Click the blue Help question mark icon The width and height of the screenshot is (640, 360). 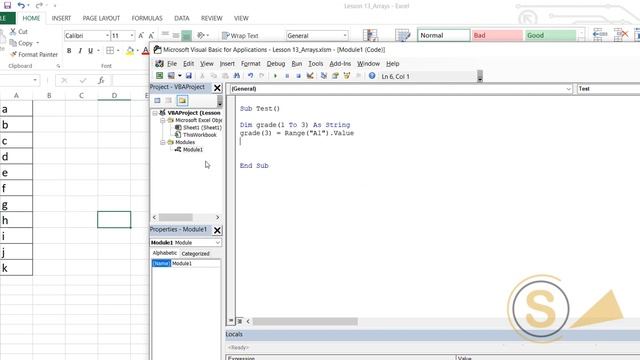click(x=372, y=76)
